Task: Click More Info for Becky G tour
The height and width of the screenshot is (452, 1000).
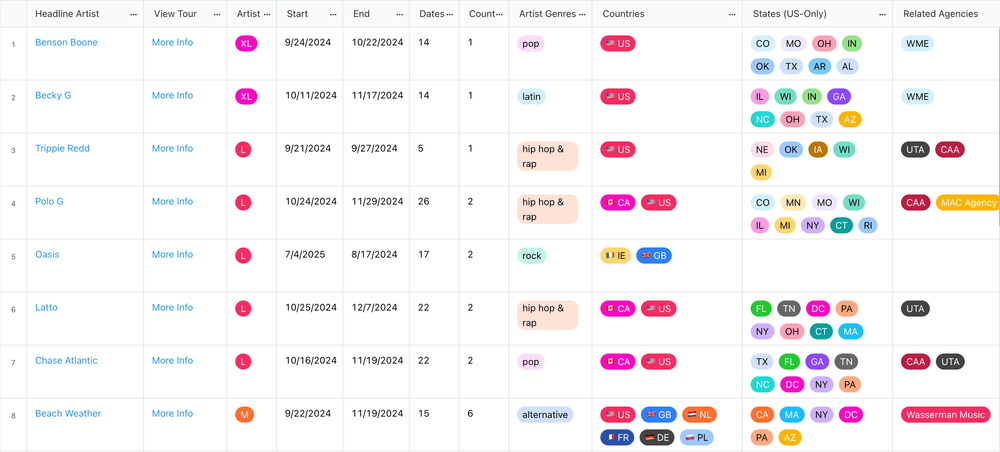Action: point(172,95)
